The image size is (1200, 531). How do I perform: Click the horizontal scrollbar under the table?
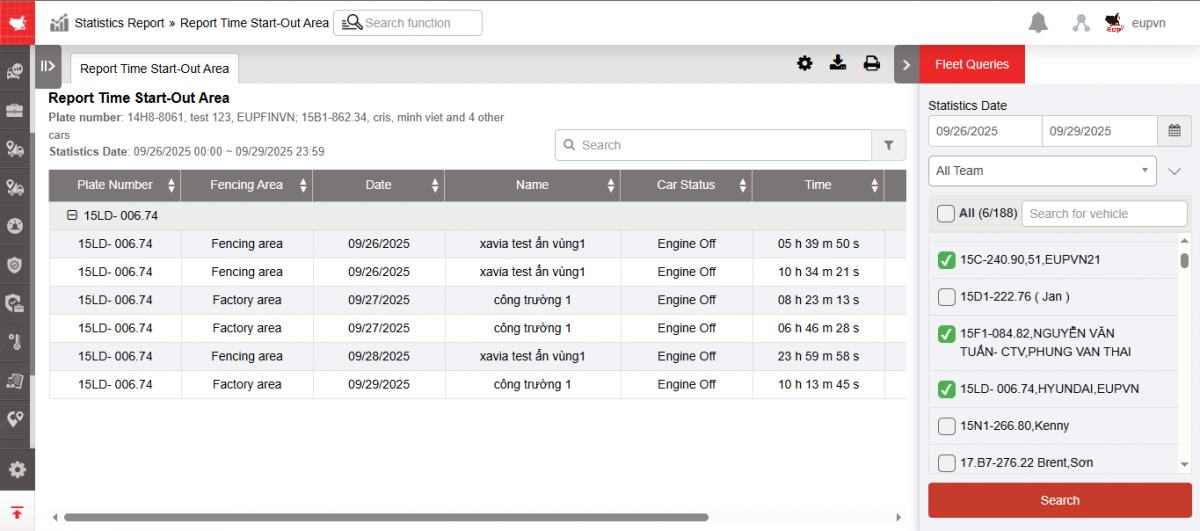(x=385, y=517)
